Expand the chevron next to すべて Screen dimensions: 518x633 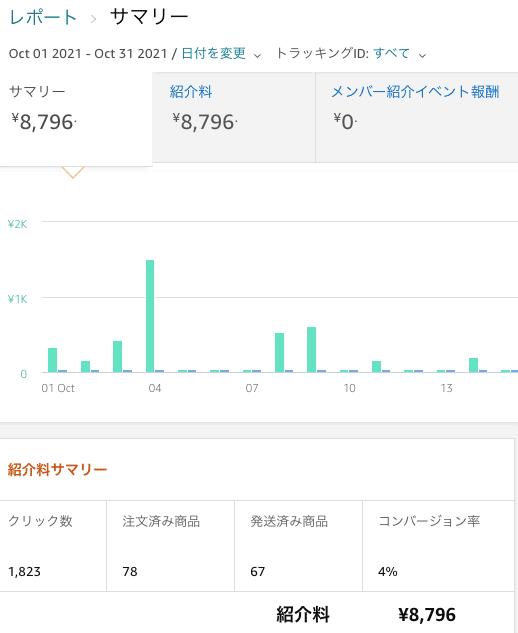tap(422, 55)
